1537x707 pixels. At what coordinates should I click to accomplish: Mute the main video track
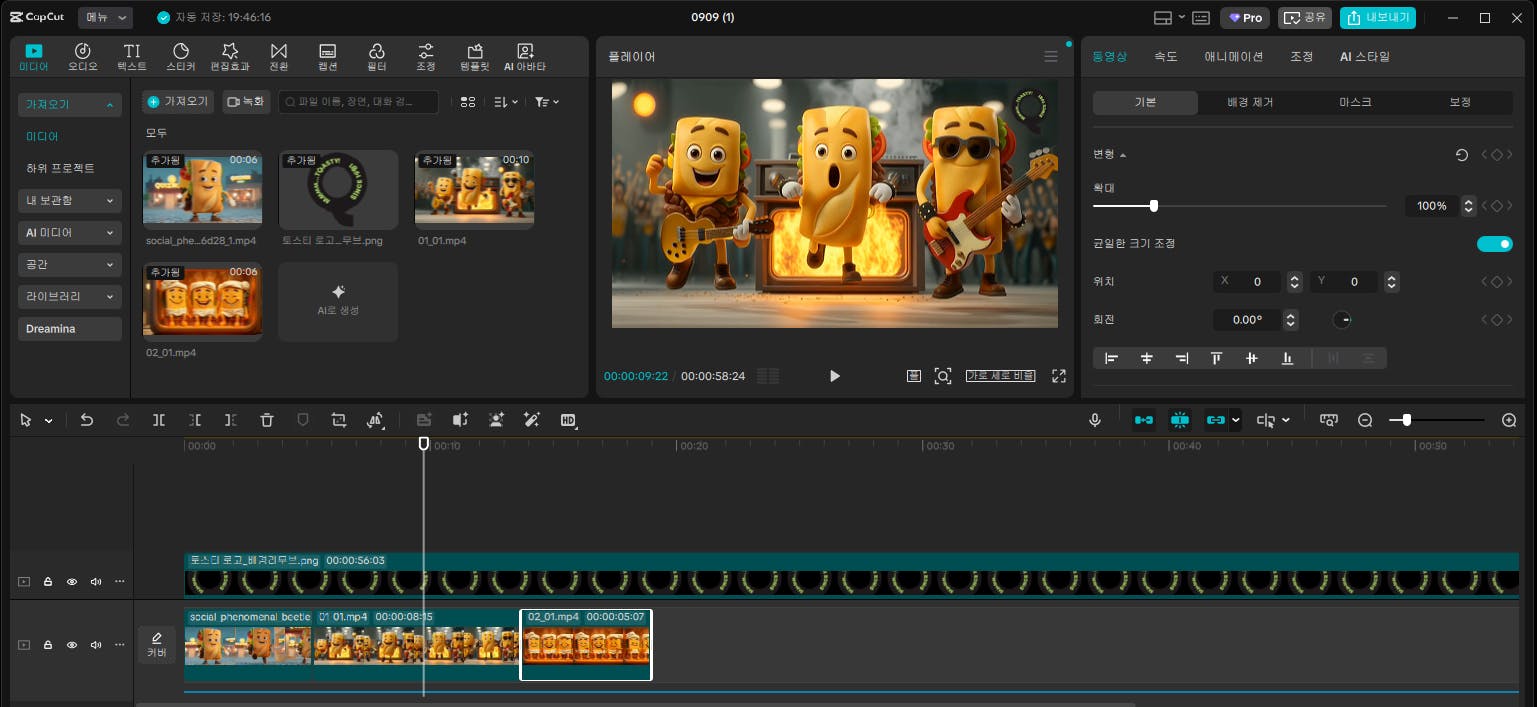tap(96, 645)
